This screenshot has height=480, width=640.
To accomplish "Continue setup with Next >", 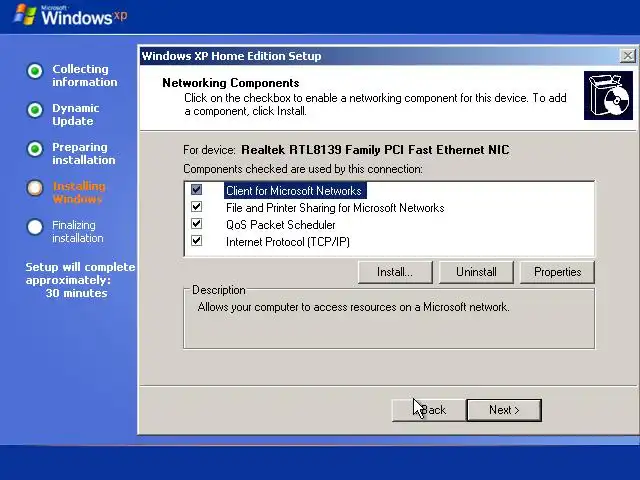I will (504, 410).
